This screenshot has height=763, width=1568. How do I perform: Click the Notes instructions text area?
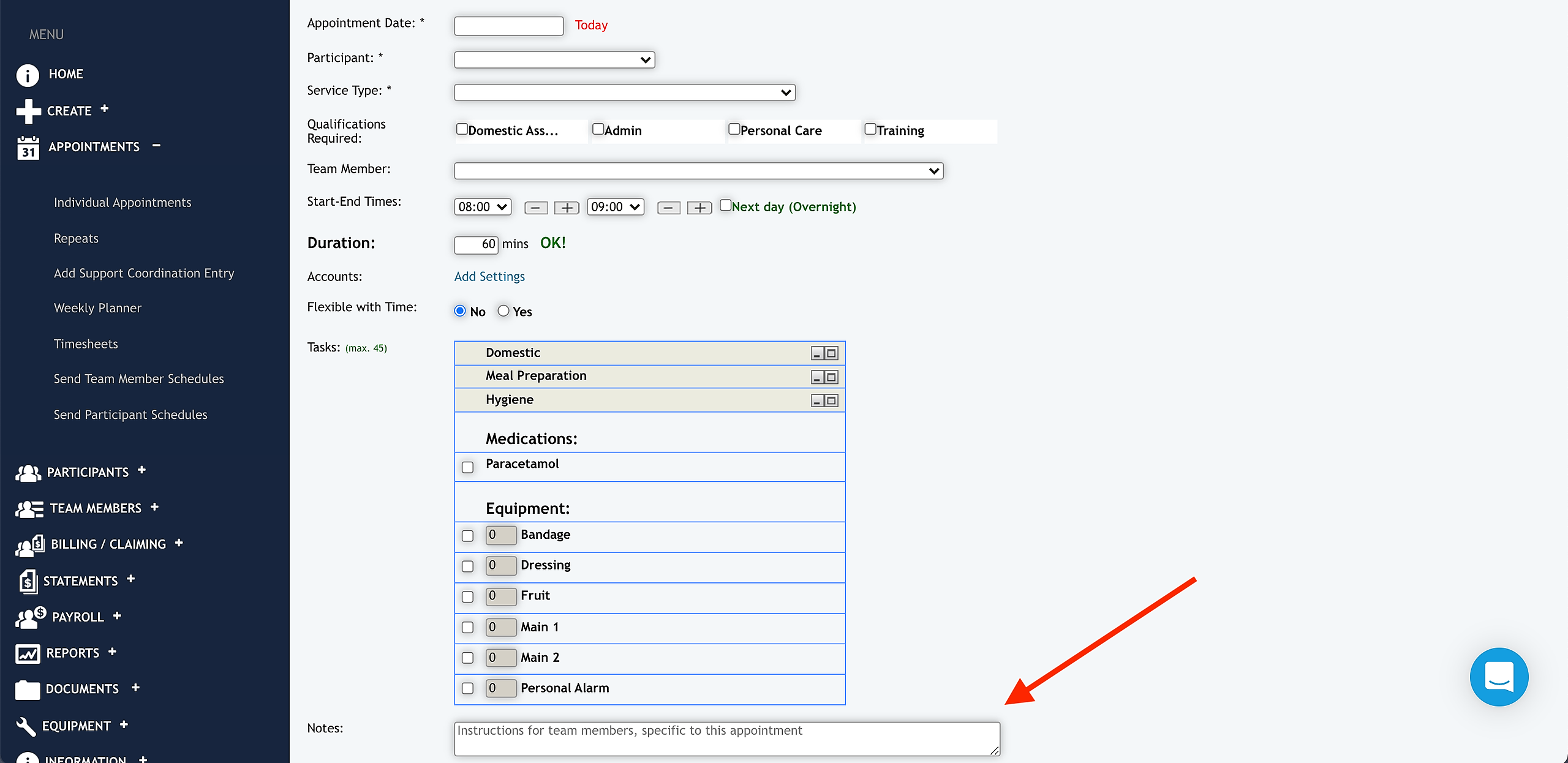726,739
